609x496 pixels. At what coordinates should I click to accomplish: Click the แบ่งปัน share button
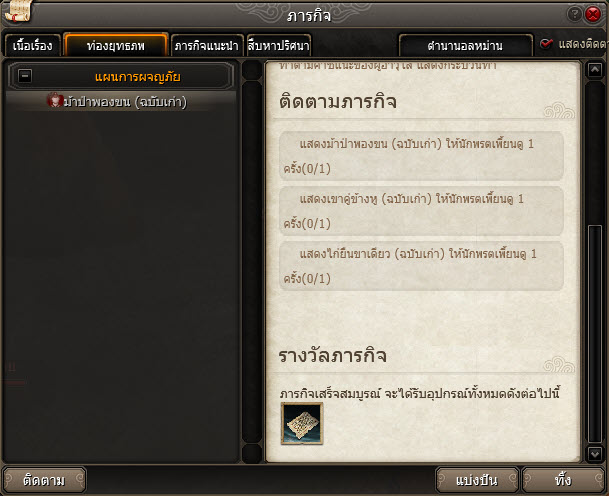pos(477,480)
